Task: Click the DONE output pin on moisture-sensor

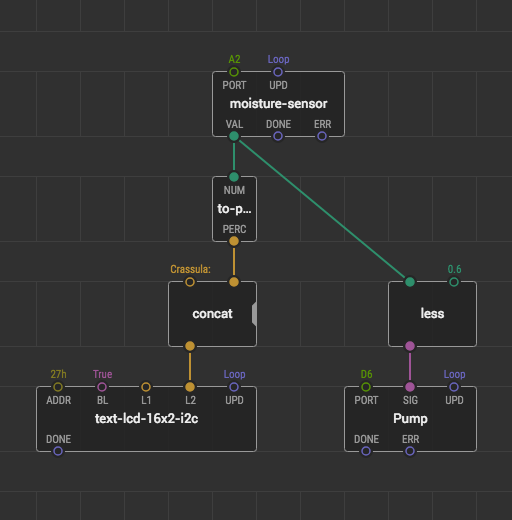Action: 278,136
